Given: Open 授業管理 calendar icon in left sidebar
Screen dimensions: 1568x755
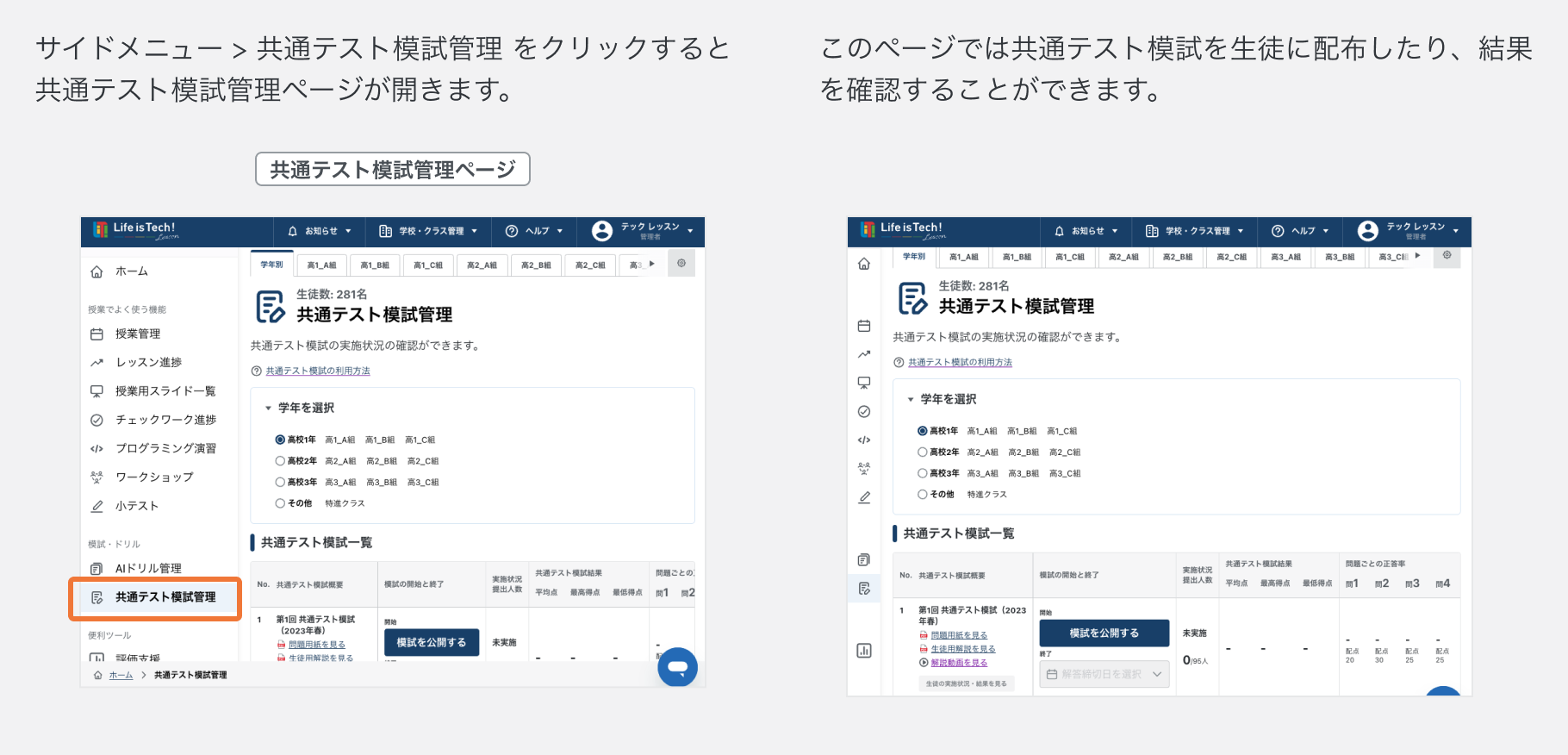Looking at the screenshot, I should point(96,334).
